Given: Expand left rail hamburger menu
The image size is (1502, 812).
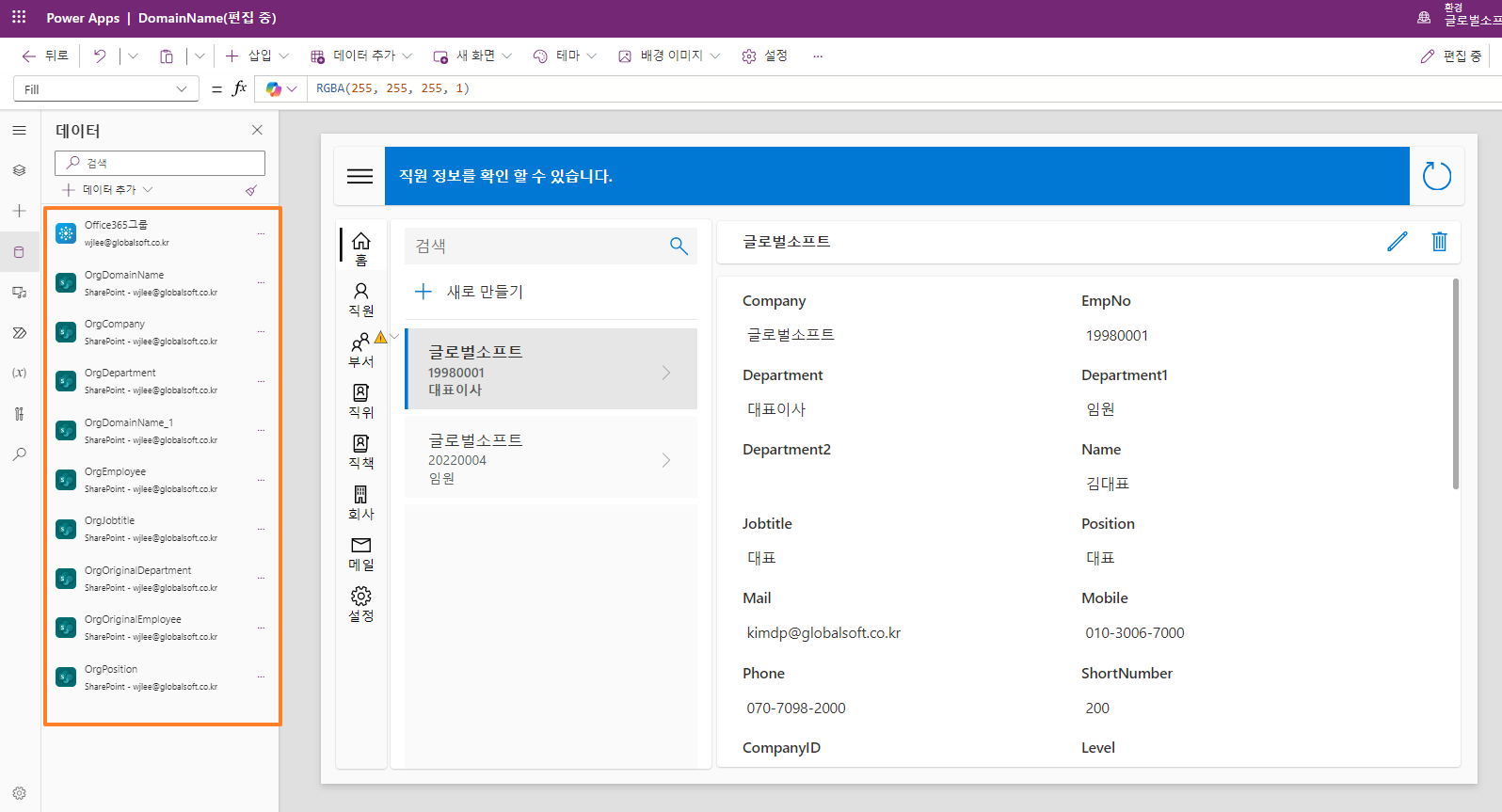Looking at the screenshot, I should [x=20, y=131].
